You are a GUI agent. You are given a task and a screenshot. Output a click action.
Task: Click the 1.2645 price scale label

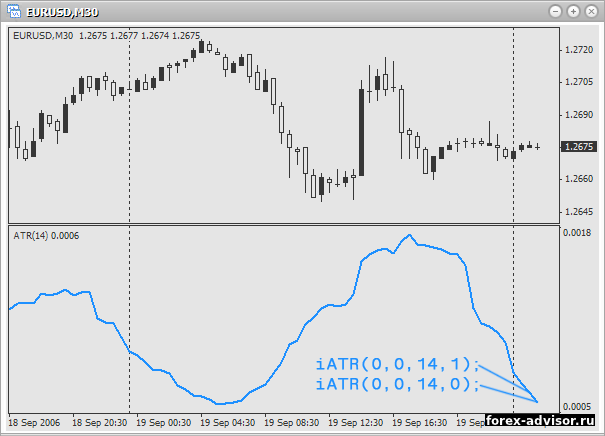point(579,211)
